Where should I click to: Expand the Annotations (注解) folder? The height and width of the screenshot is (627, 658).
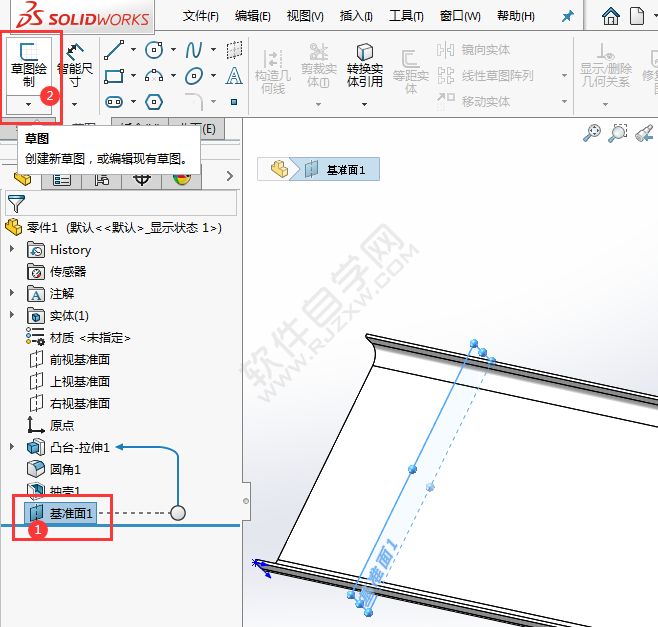click(x=12, y=293)
